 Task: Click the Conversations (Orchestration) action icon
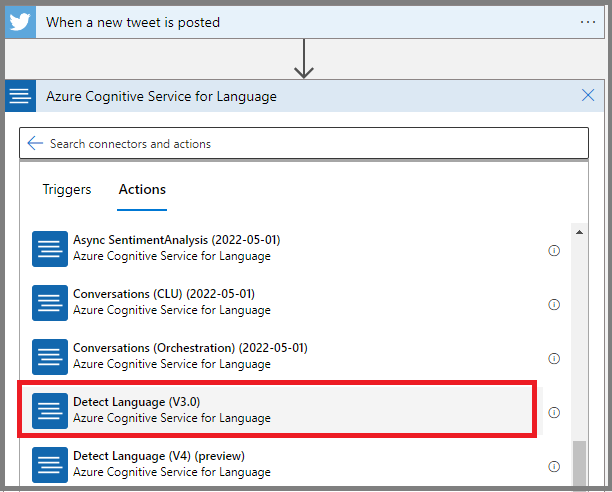tap(50, 357)
